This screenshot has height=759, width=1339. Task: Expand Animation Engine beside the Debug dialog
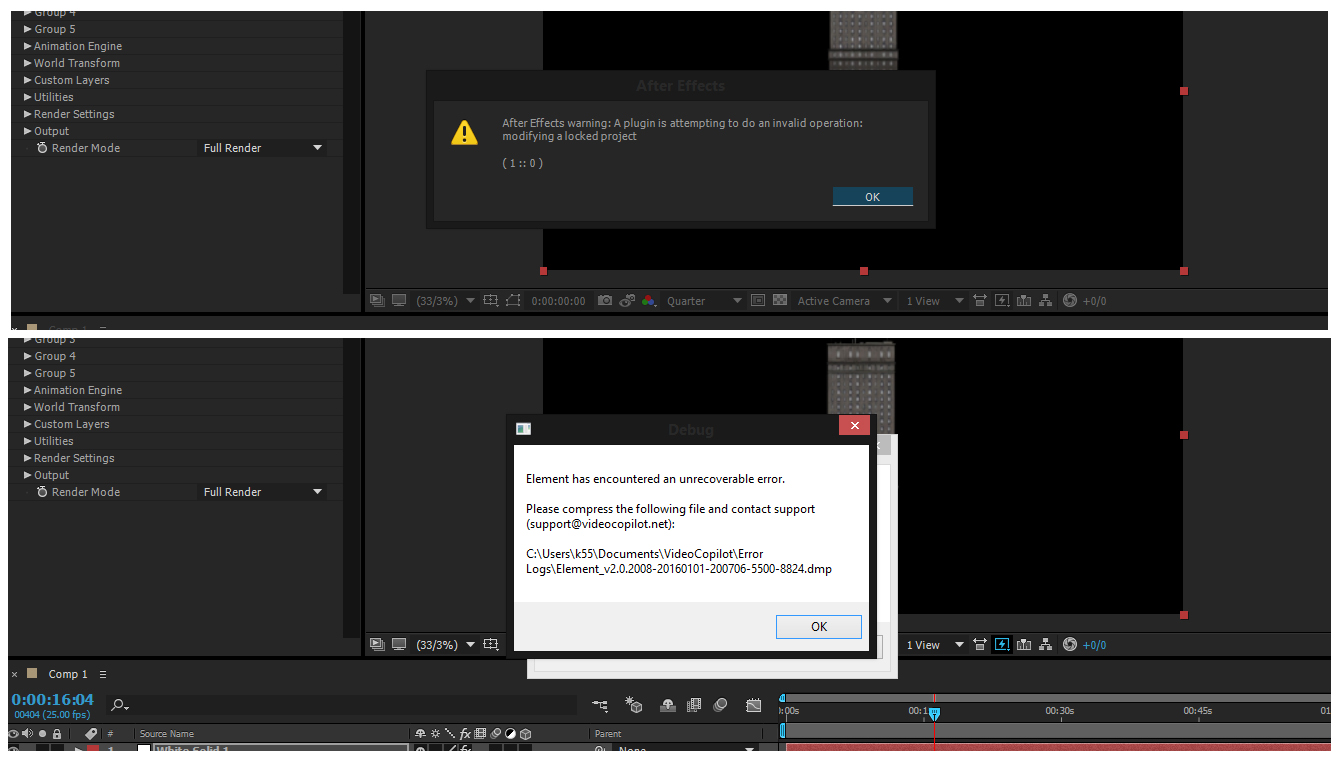click(28, 390)
